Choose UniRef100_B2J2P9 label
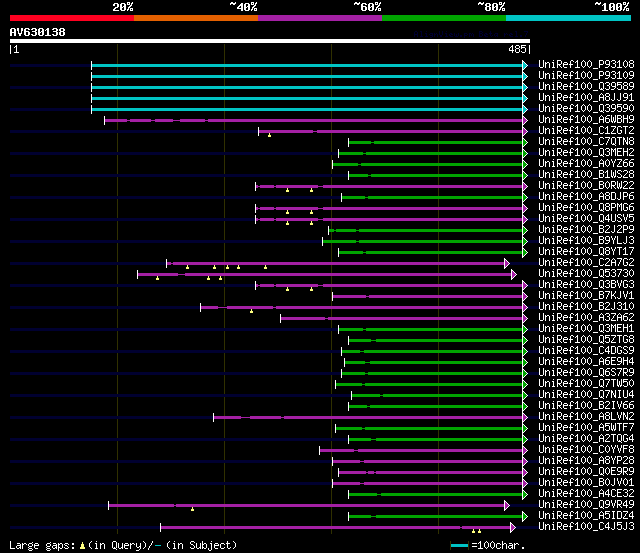This screenshot has height=553, width=640. pyautogui.click(x=586, y=230)
